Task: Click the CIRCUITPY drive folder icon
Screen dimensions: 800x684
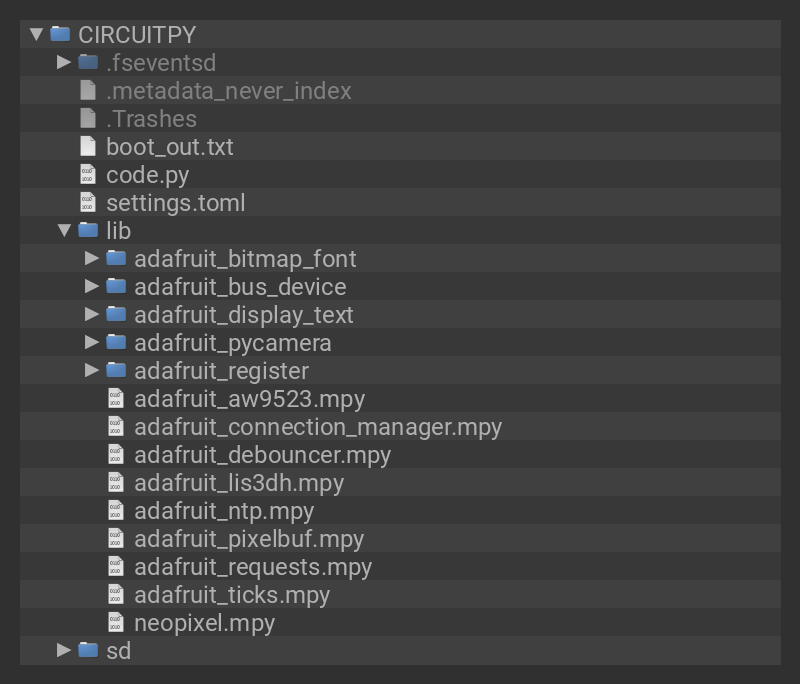Action: [x=60, y=34]
